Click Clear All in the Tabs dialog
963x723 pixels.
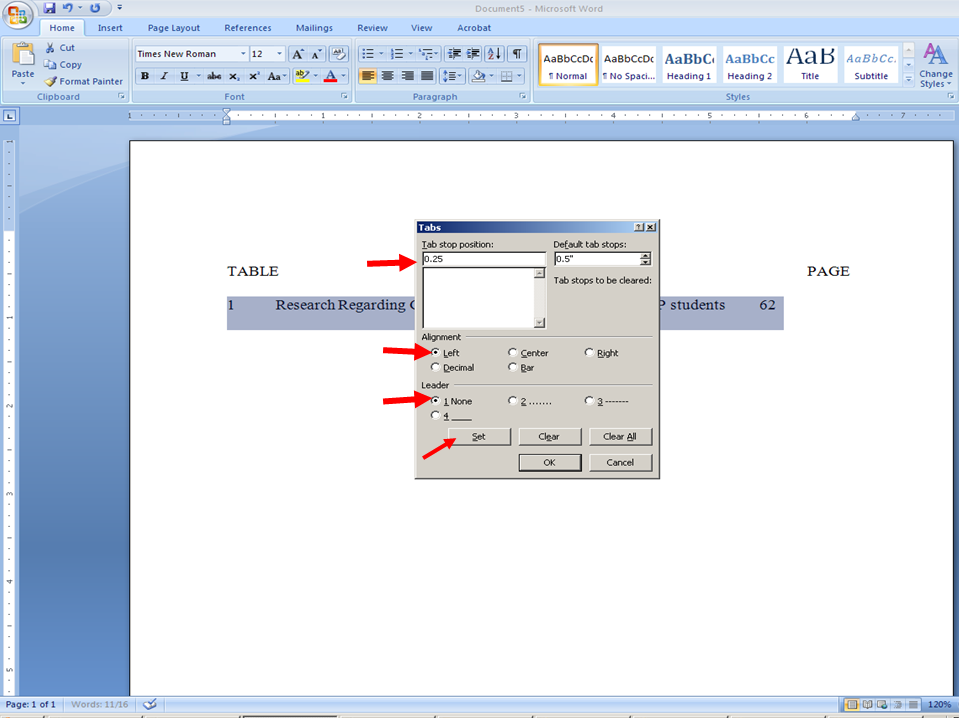[621, 436]
